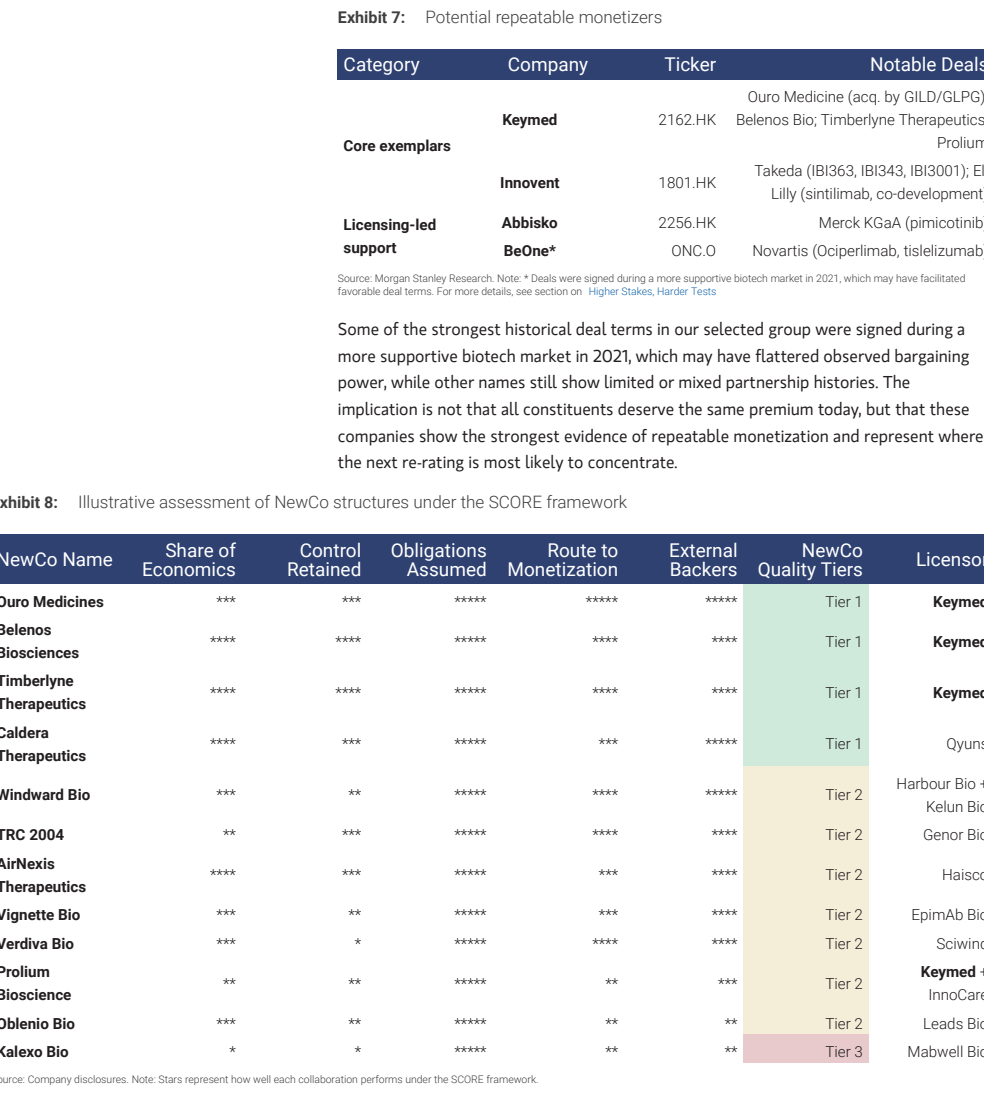
Task: Select the Keymed company name in Exhibit 7
Action: coord(530,120)
